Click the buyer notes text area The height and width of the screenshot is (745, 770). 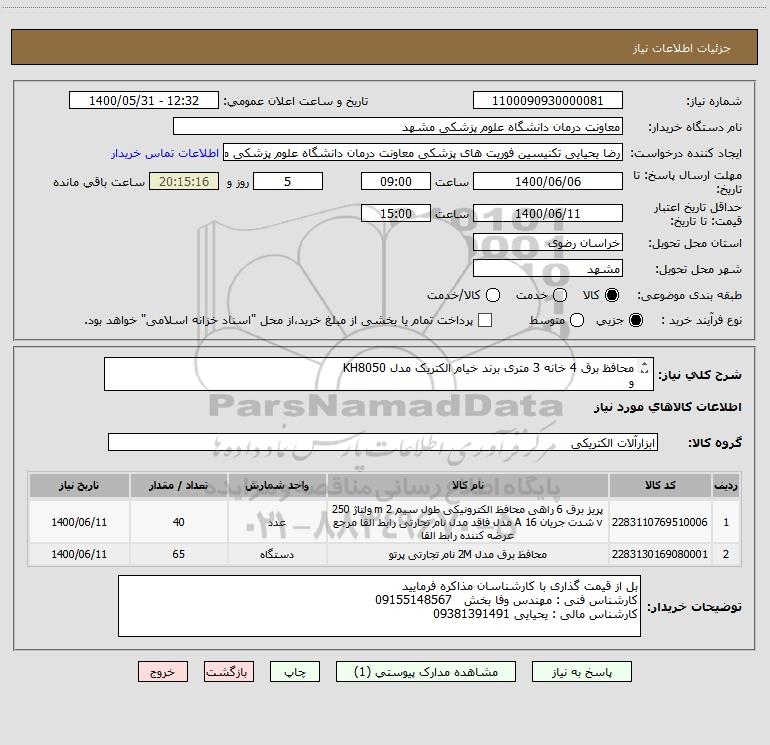(379, 606)
